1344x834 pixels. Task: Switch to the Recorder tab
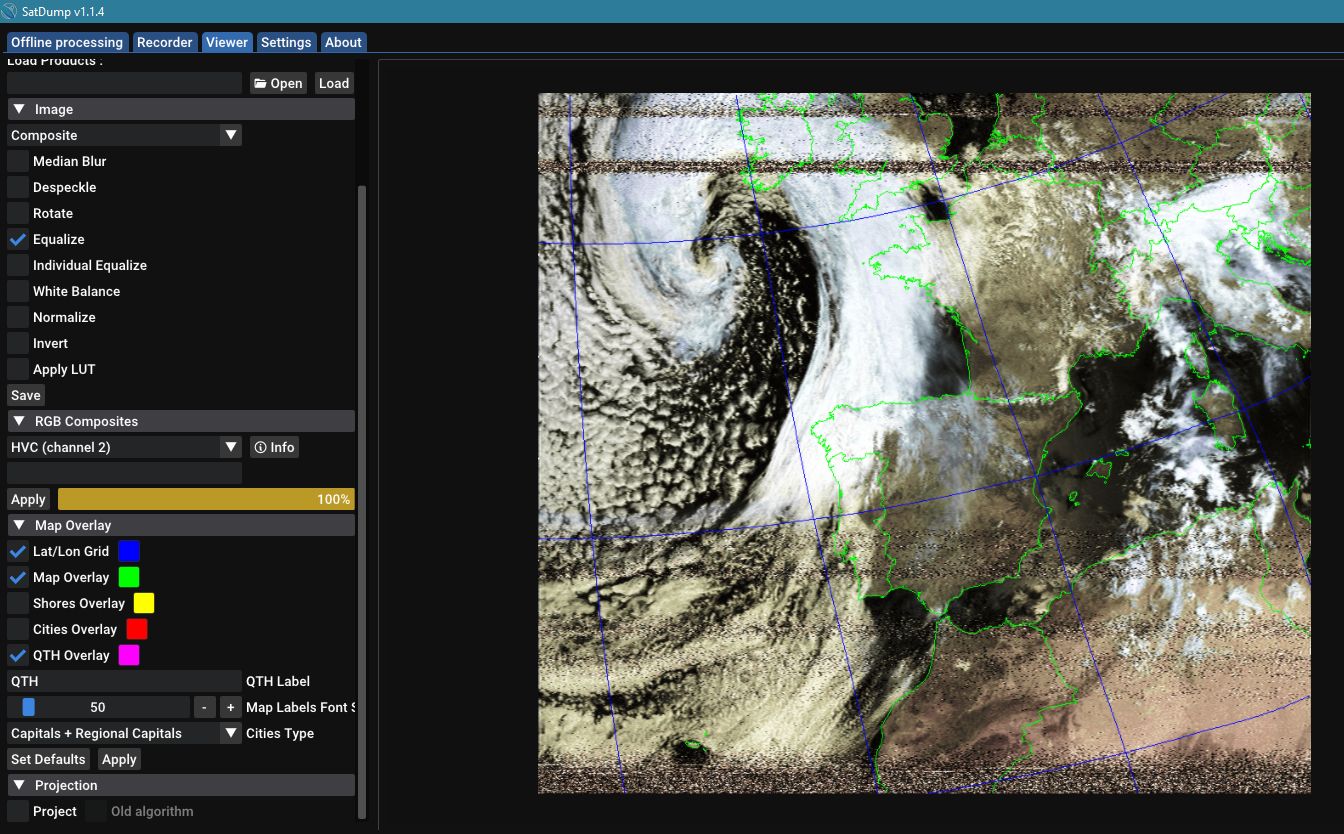(164, 42)
